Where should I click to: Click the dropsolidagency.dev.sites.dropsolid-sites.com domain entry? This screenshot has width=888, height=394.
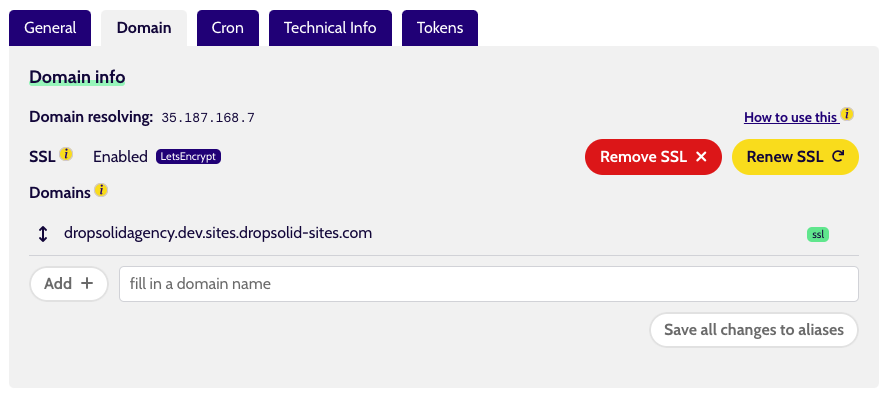click(x=218, y=233)
